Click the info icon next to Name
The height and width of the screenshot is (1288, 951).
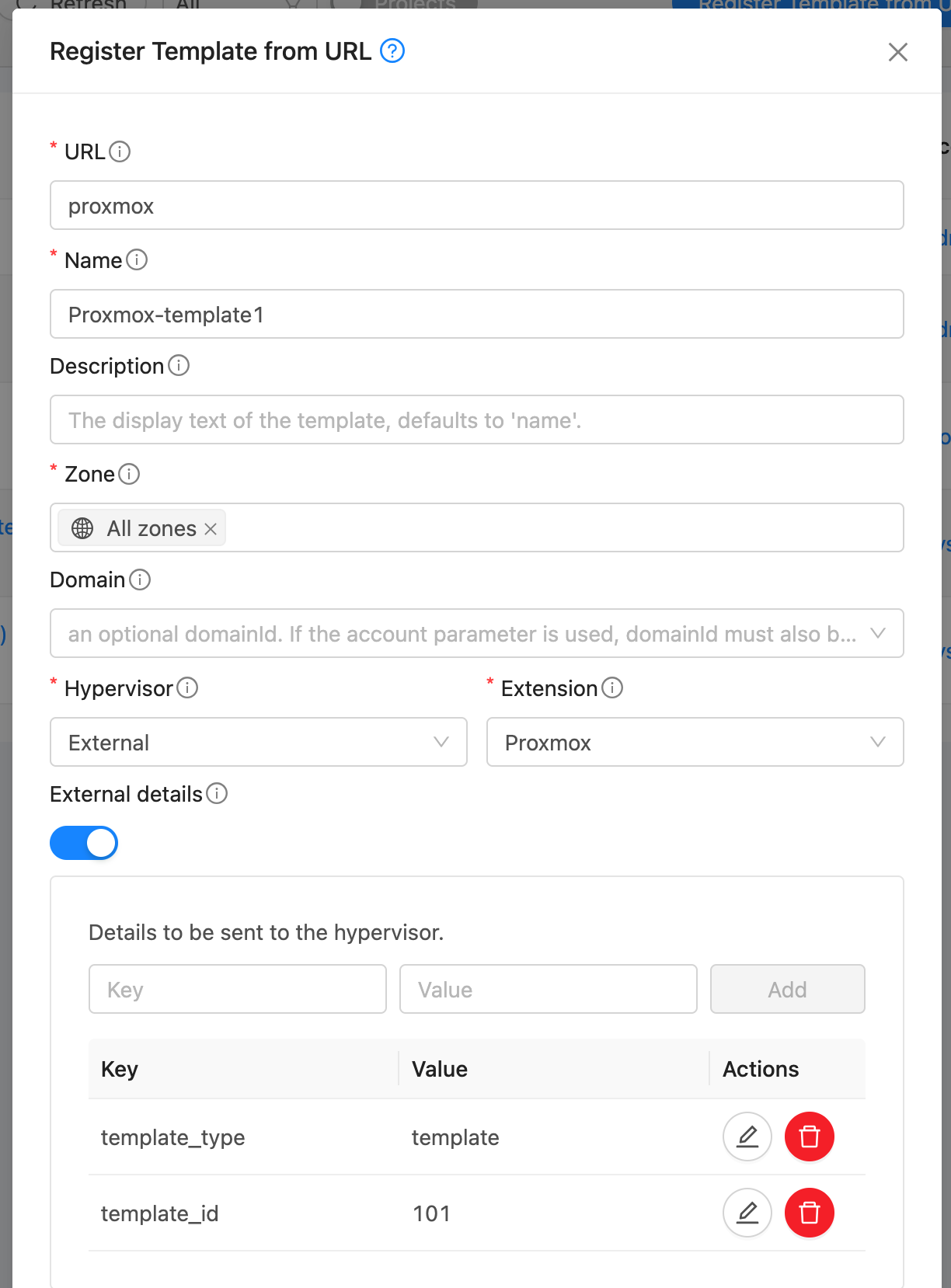coord(137,259)
